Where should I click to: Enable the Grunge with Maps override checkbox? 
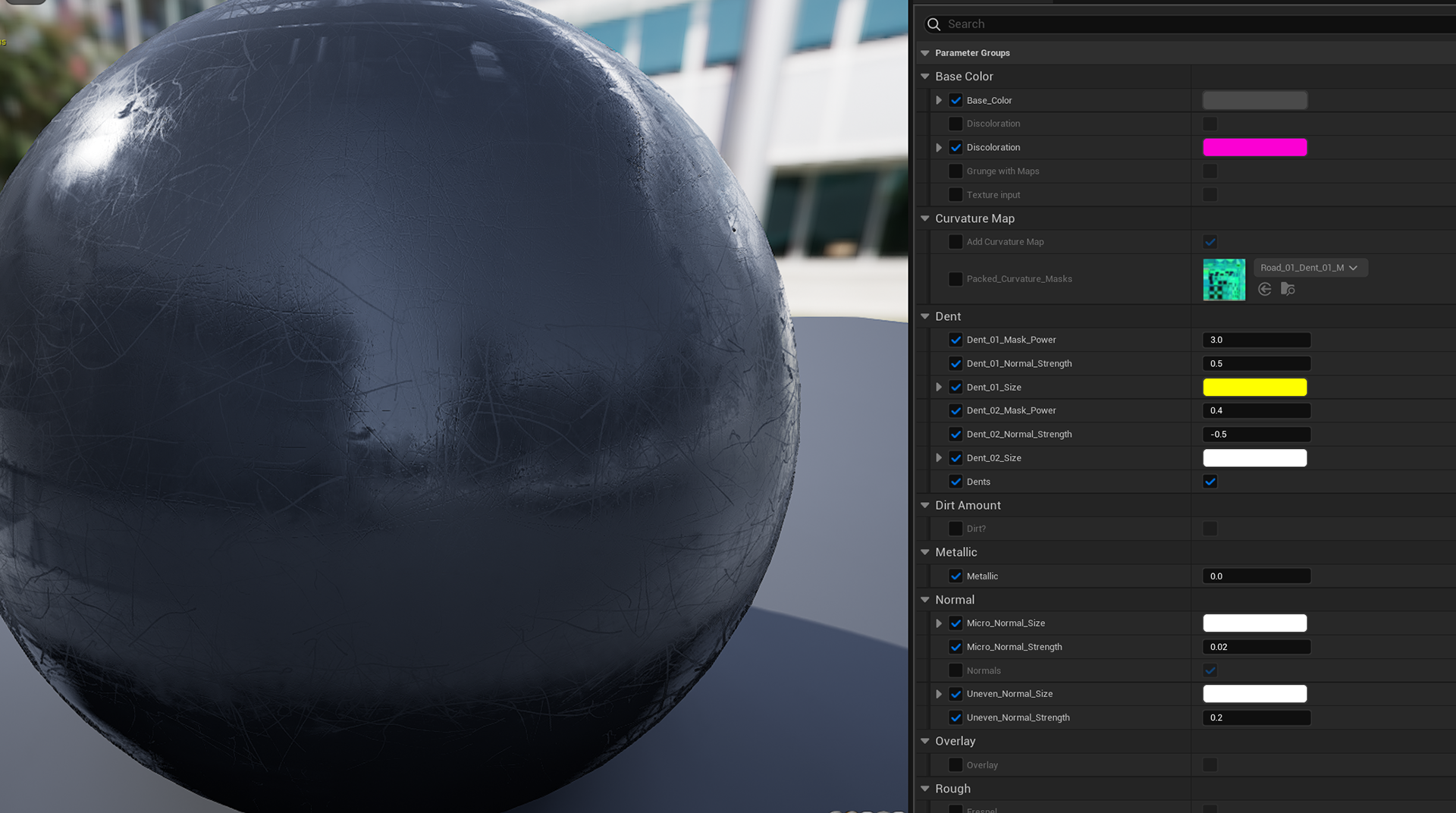pos(955,171)
